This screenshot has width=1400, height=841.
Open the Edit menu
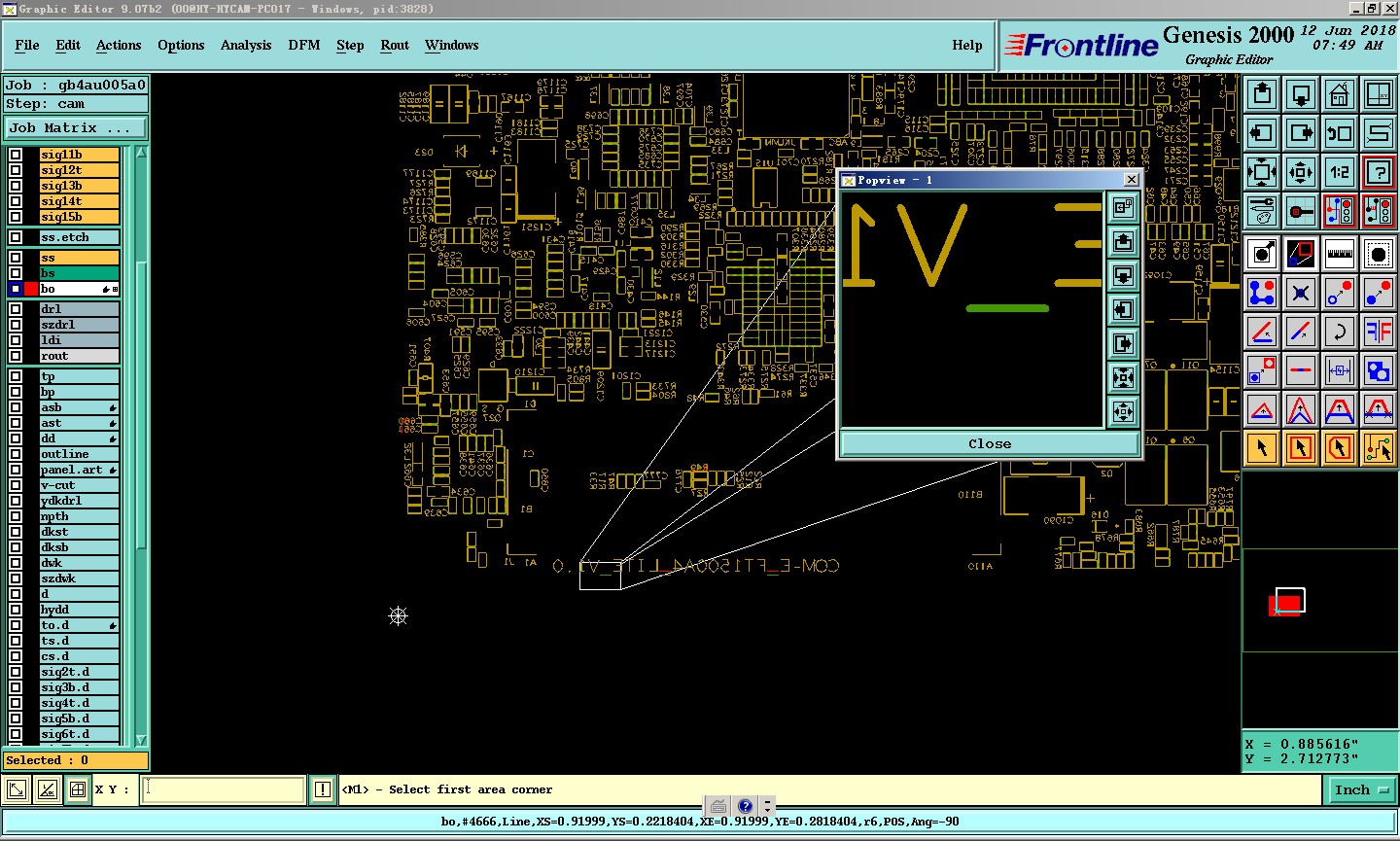coord(68,45)
